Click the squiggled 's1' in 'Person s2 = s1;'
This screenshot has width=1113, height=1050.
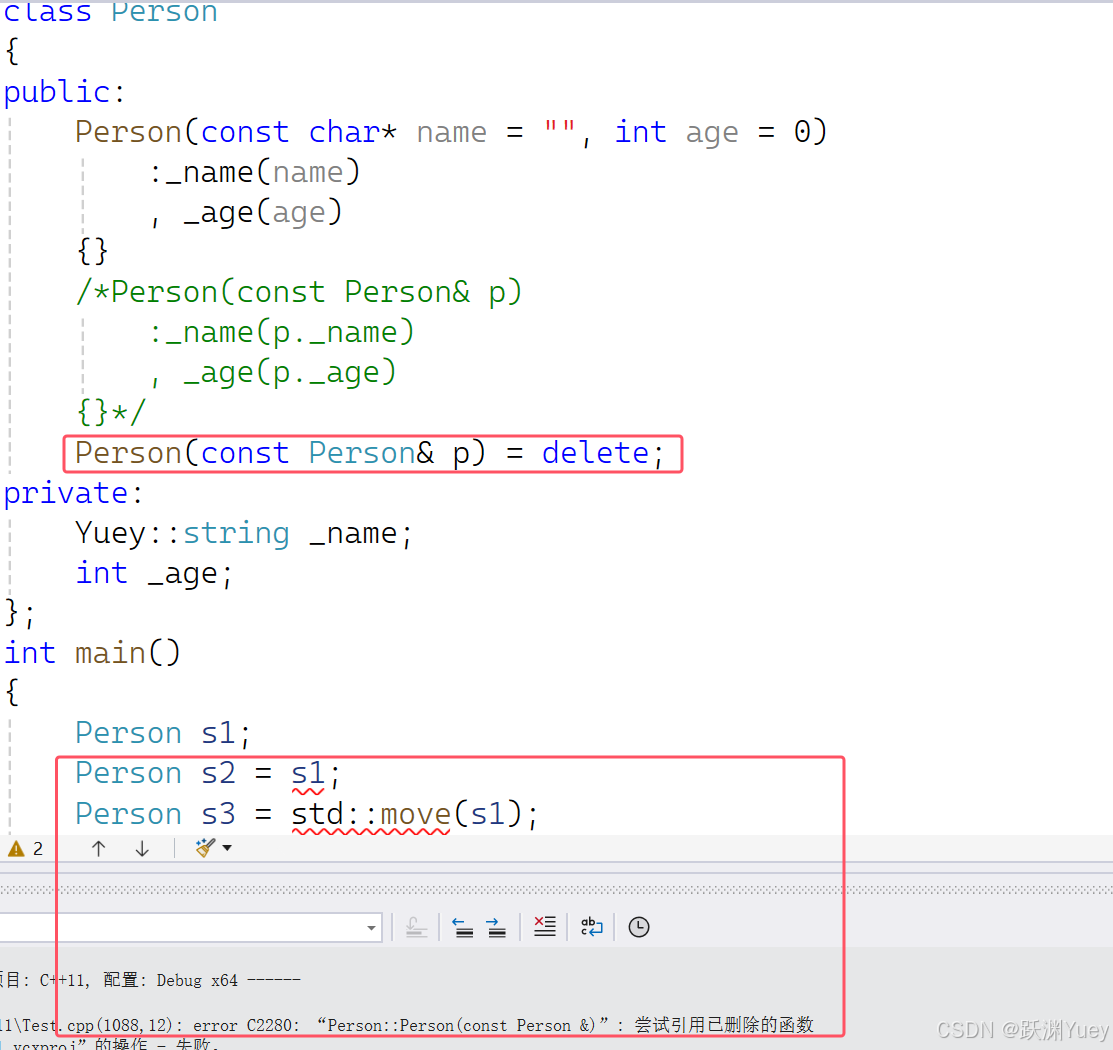click(308, 774)
